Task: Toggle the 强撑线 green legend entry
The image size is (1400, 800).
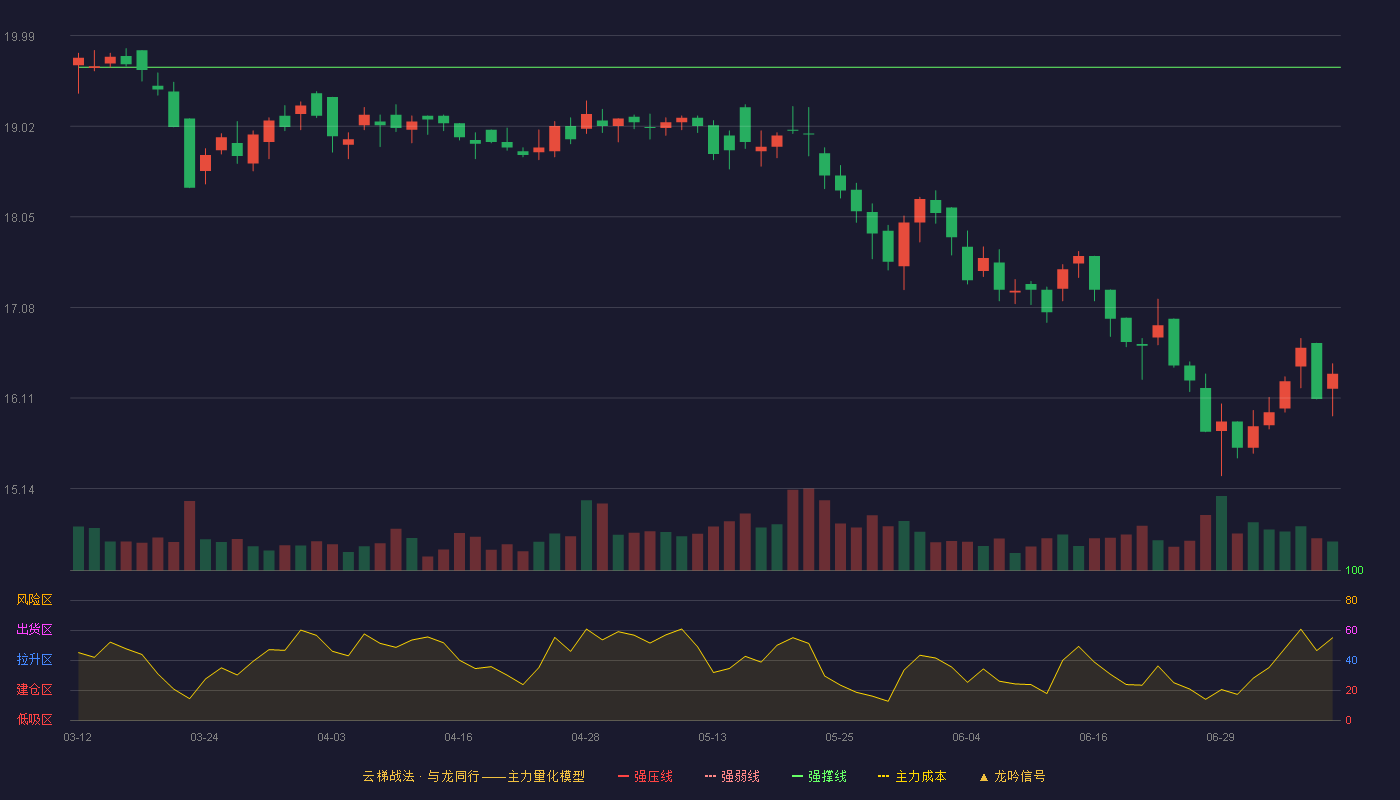Action: click(x=819, y=776)
